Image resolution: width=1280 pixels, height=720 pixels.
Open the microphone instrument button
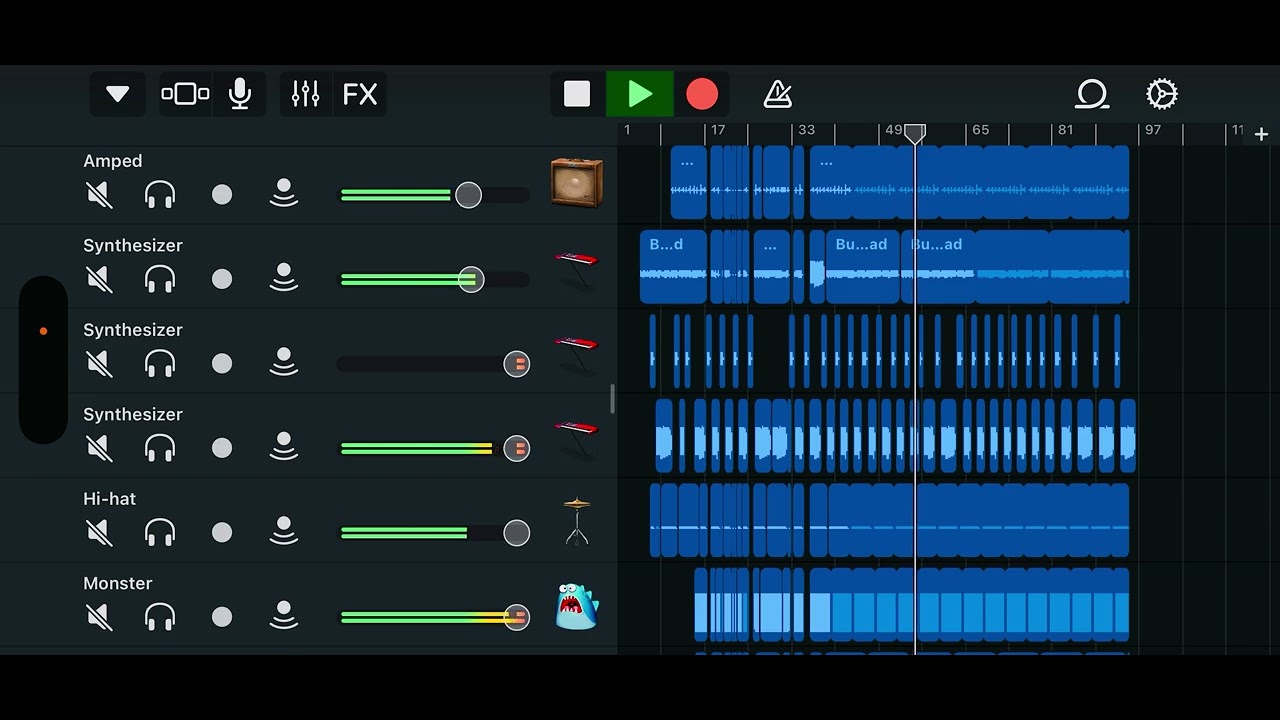(239, 94)
